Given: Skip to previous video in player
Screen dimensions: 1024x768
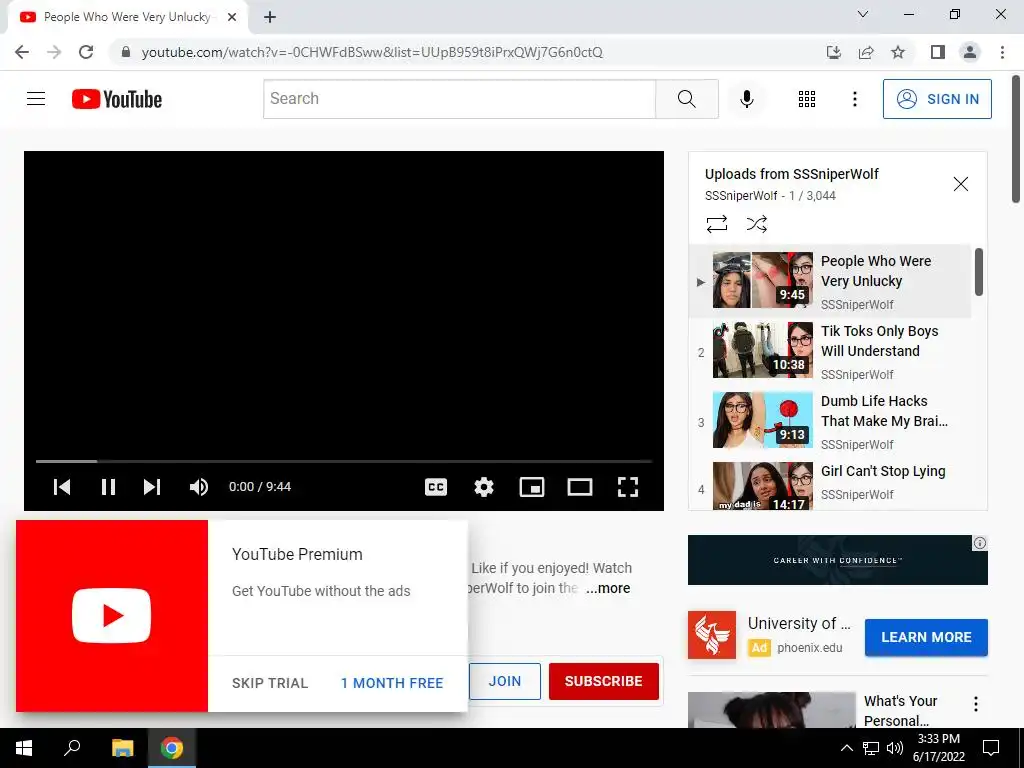Looking at the screenshot, I should click(62, 487).
